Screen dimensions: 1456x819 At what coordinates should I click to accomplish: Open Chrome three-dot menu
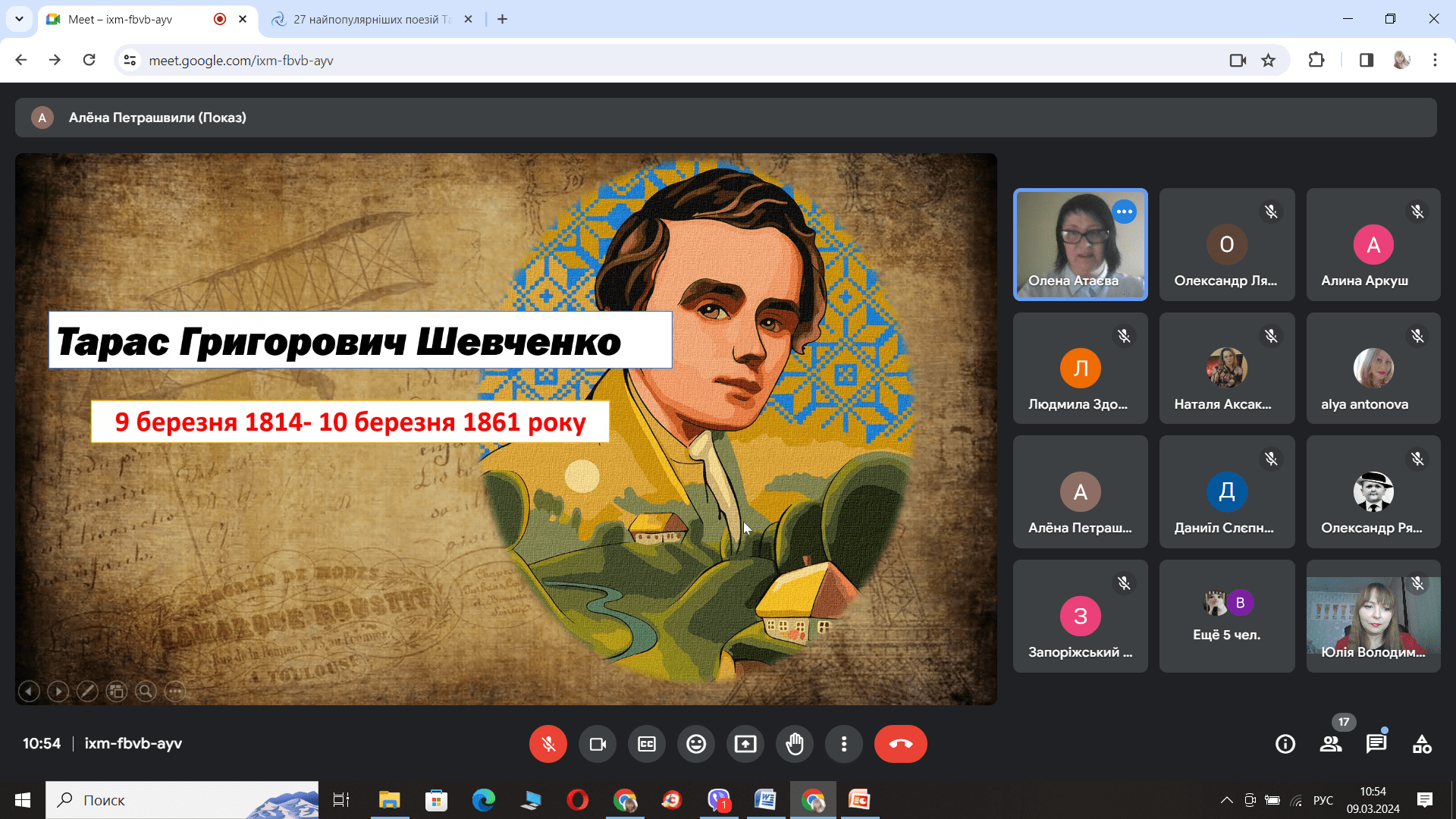pyautogui.click(x=1435, y=60)
